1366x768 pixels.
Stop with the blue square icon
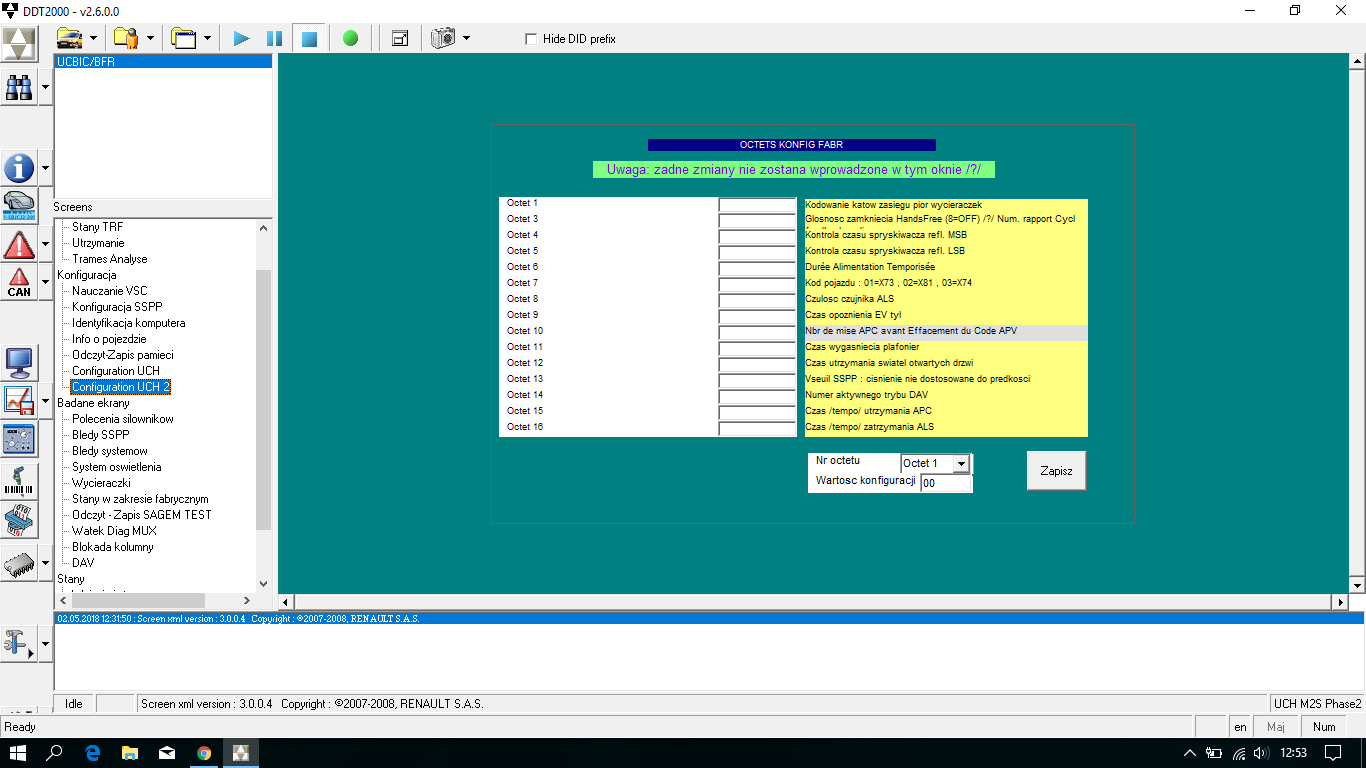309,38
